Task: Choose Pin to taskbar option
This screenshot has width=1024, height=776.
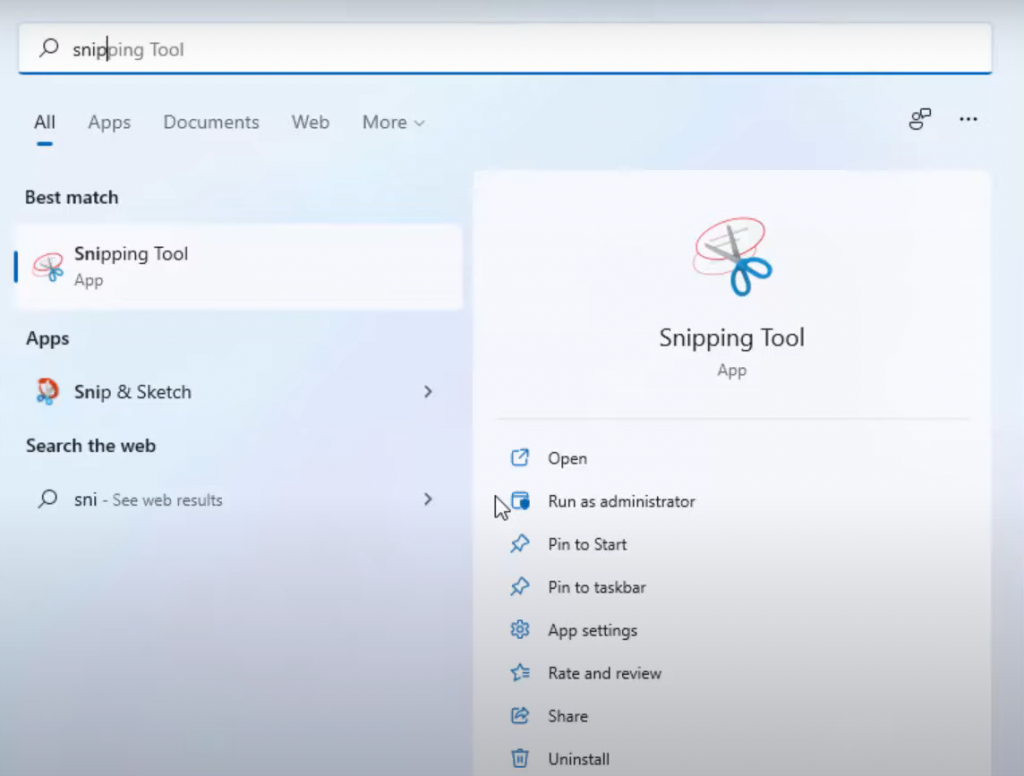Action: click(596, 587)
